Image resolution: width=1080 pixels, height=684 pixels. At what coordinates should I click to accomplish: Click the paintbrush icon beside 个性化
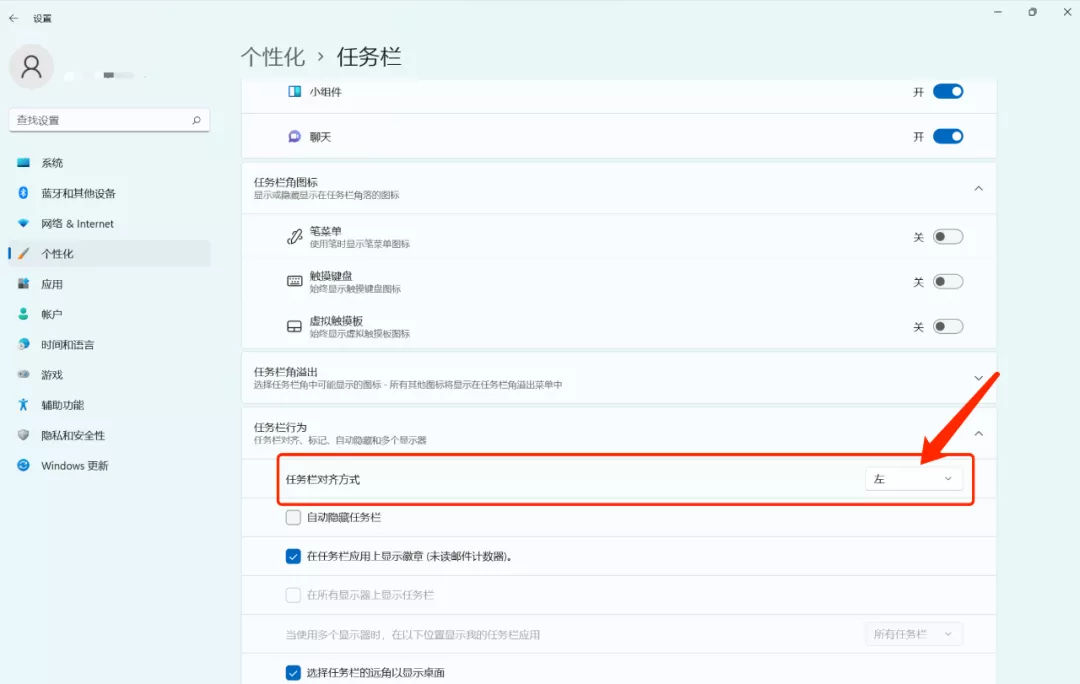23,253
